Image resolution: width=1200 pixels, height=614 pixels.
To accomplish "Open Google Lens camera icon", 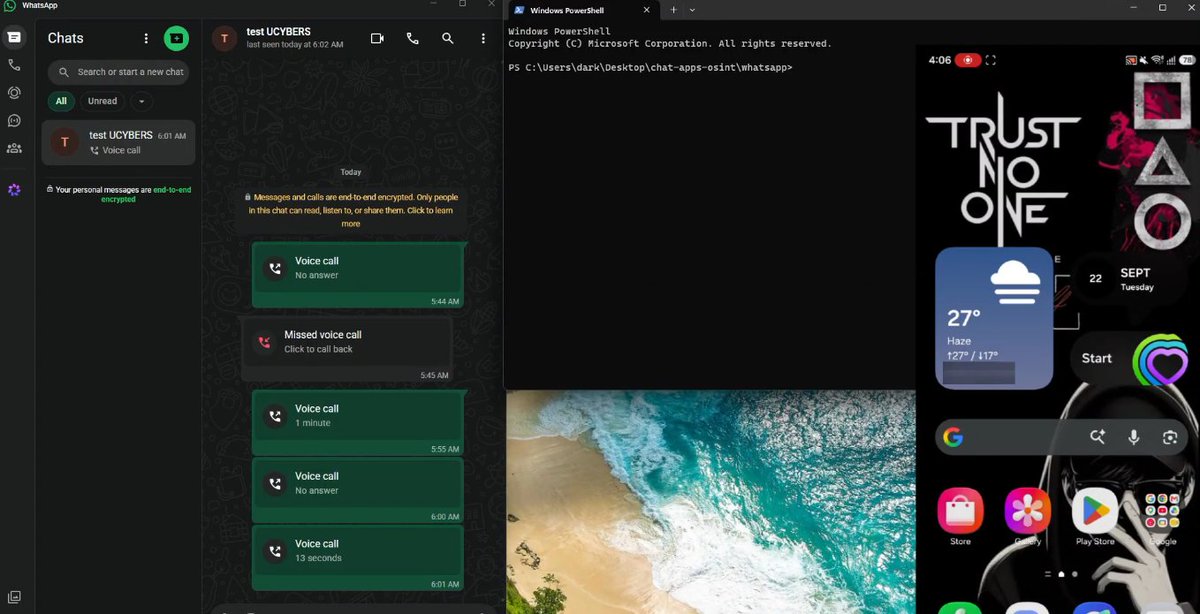I will pyautogui.click(x=1170, y=437).
